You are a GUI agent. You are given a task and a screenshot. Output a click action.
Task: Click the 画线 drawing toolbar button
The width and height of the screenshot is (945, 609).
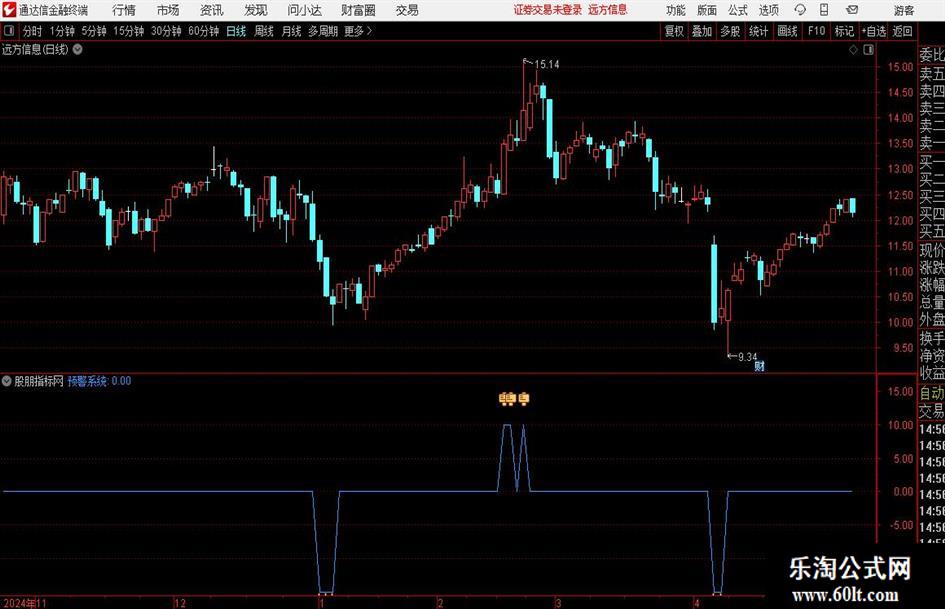pyautogui.click(x=788, y=31)
